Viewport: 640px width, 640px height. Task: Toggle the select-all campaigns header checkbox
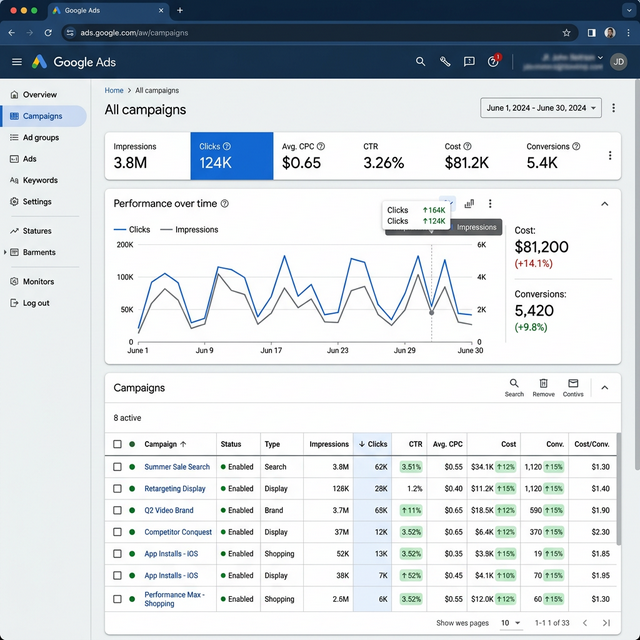tap(117, 444)
